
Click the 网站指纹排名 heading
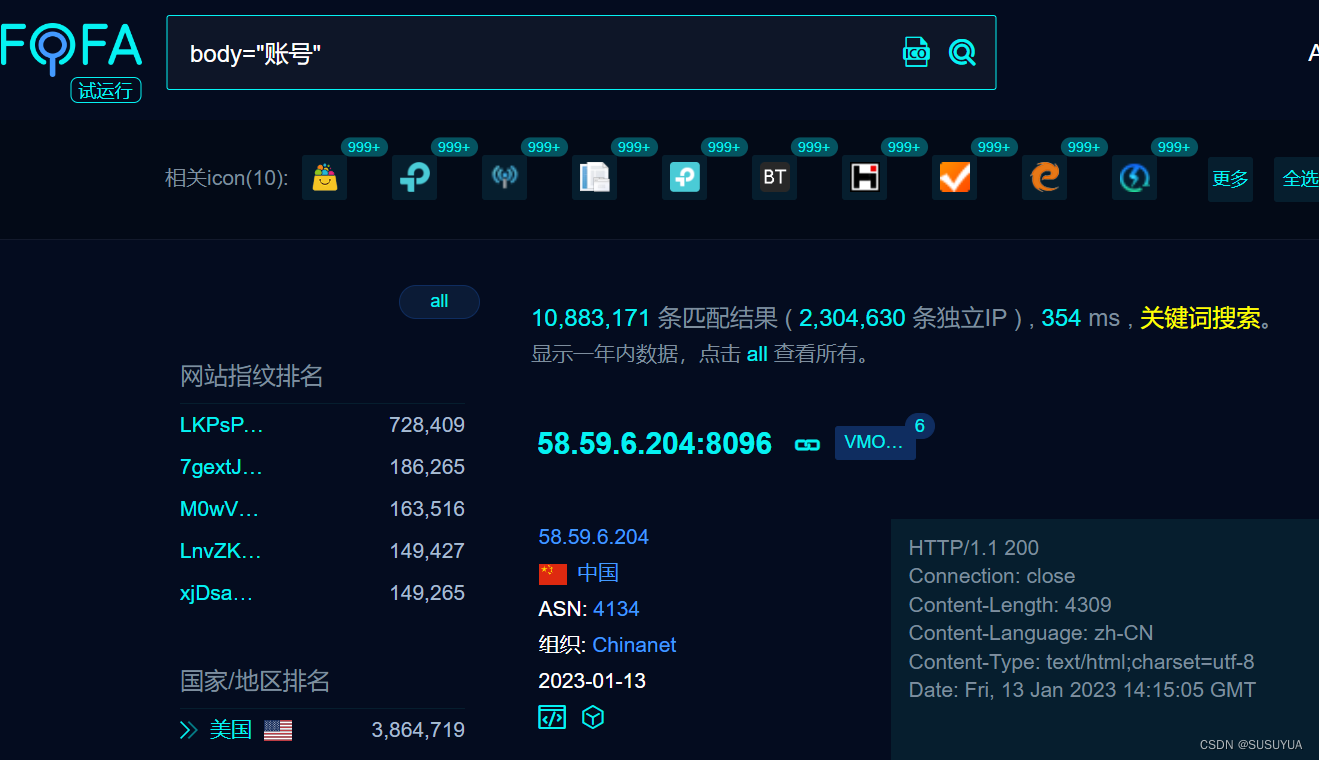point(252,377)
